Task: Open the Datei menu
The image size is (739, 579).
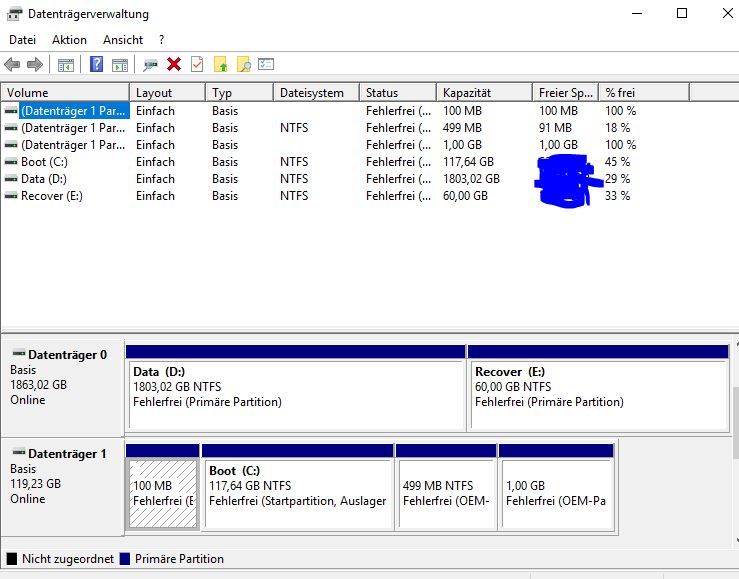Action: coord(22,40)
